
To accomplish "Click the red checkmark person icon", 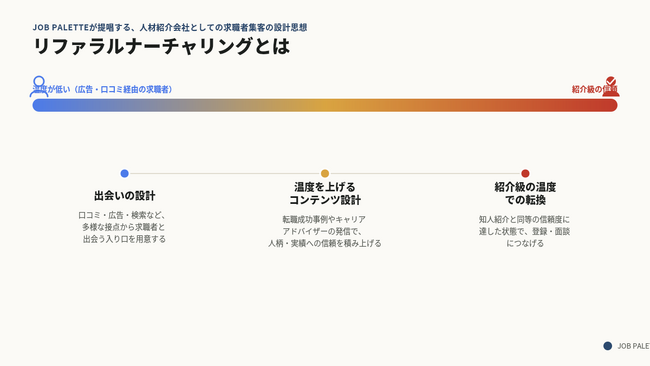I will pyautogui.click(x=611, y=86).
